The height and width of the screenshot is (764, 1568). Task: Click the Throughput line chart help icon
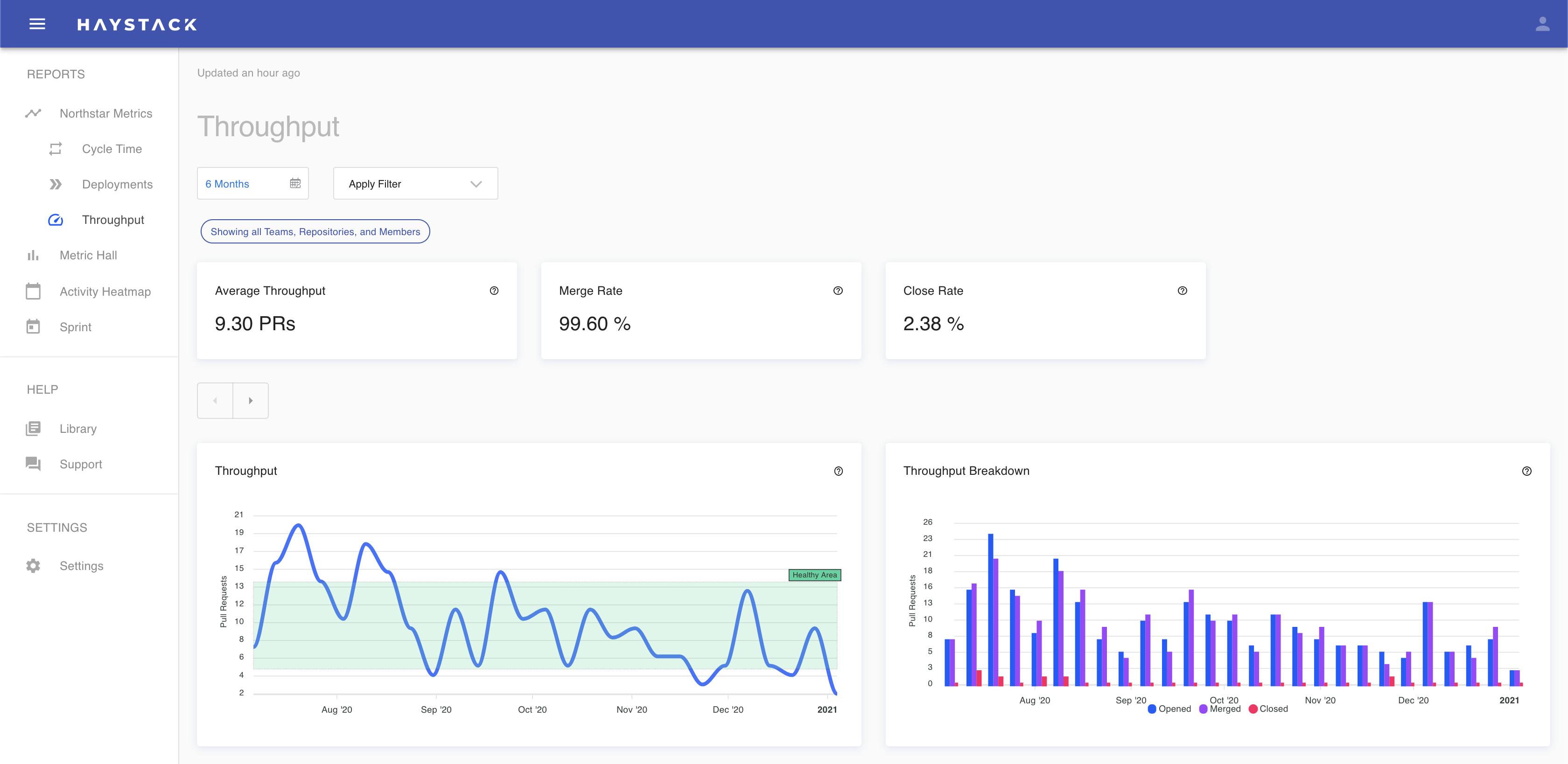pyautogui.click(x=838, y=471)
